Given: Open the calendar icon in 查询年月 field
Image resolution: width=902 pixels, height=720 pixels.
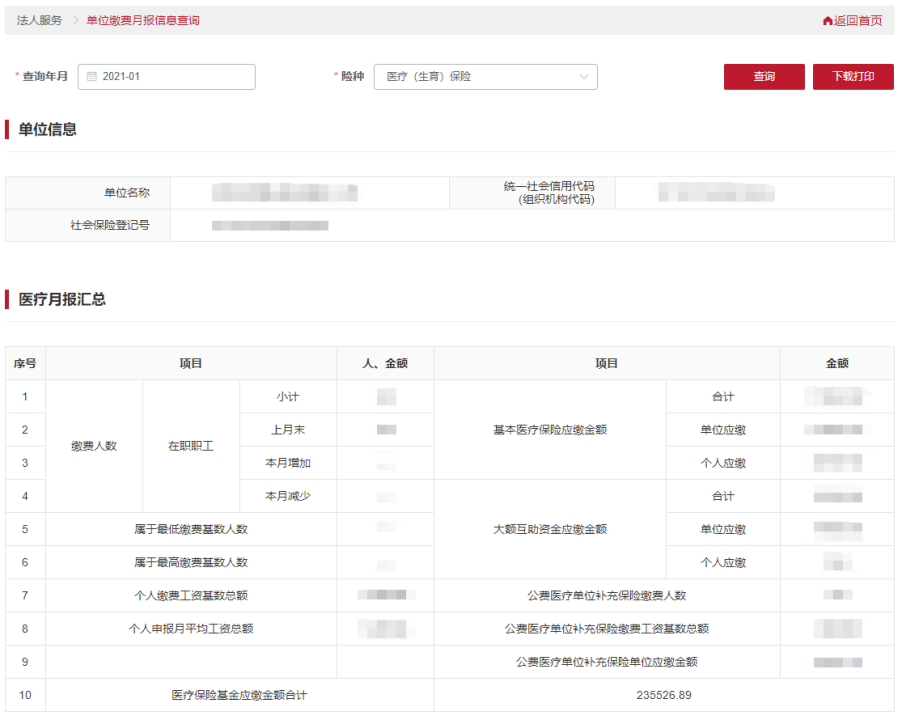Looking at the screenshot, I should [94, 76].
